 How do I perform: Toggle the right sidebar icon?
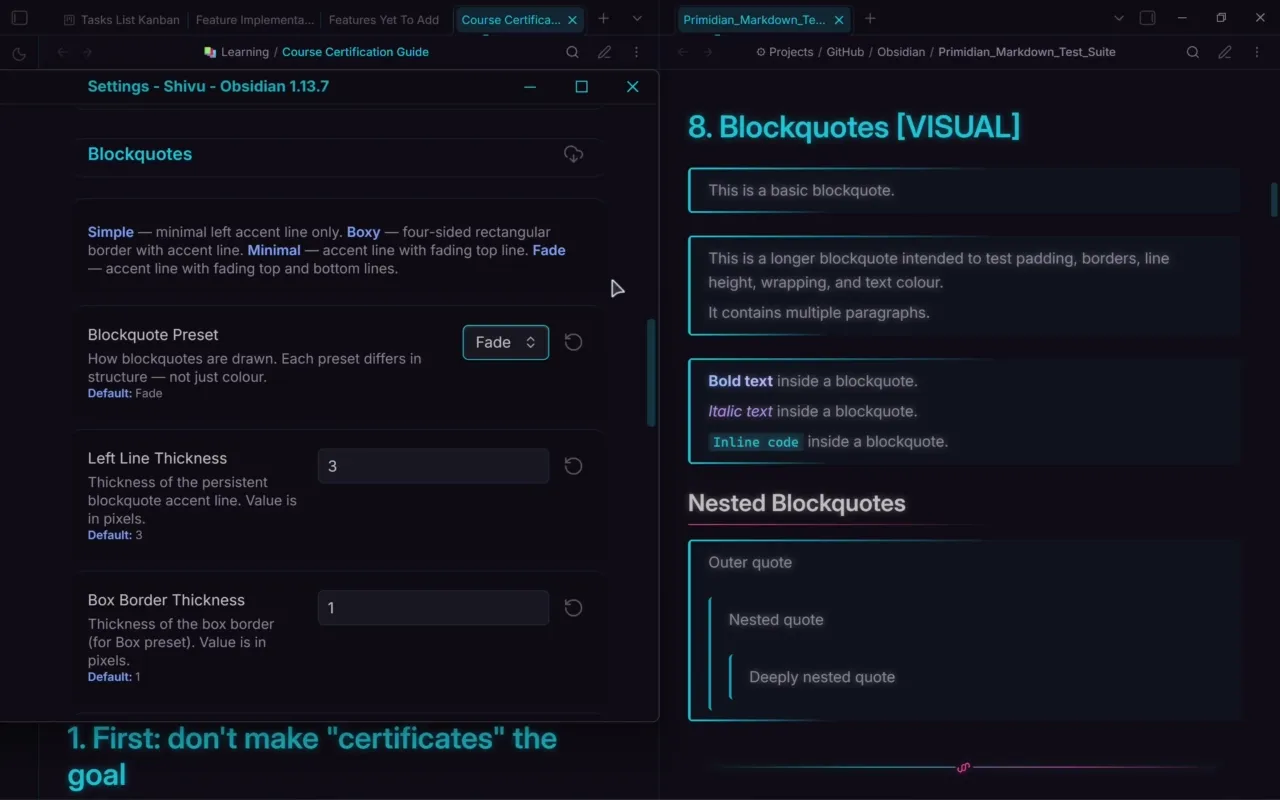click(1148, 18)
